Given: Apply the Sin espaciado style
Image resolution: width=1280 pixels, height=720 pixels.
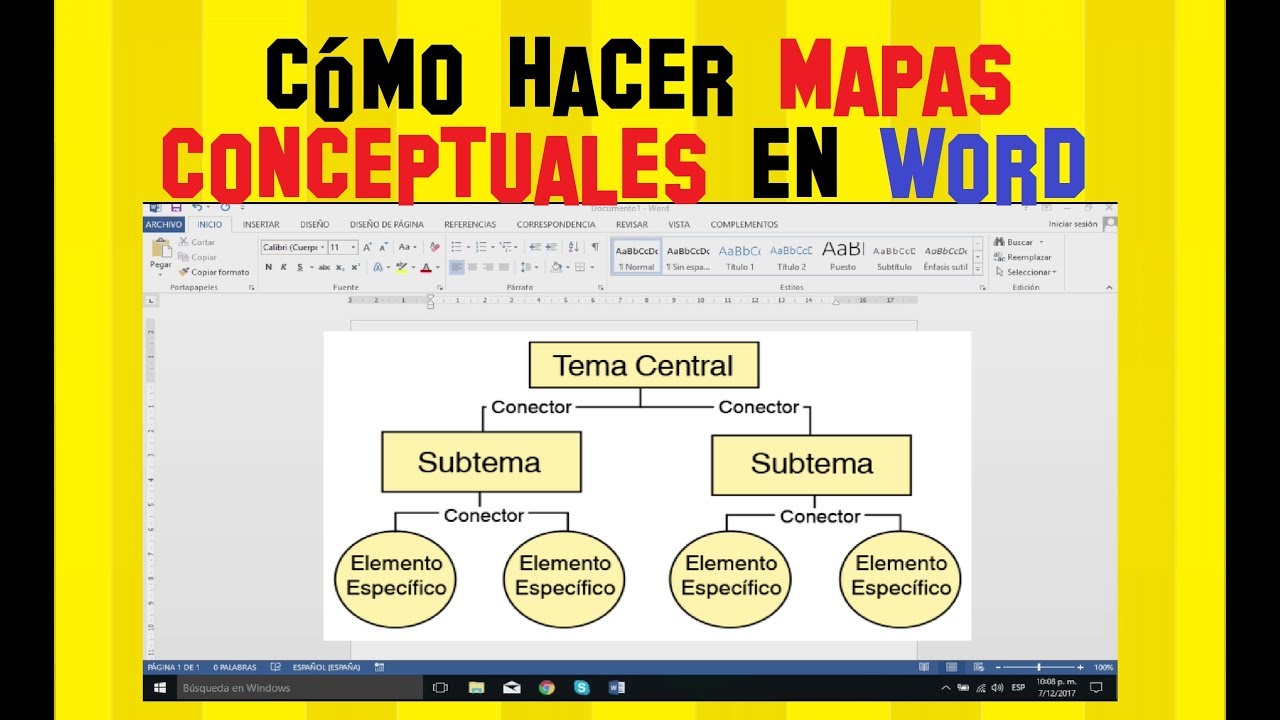Looking at the screenshot, I should (688, 256).
